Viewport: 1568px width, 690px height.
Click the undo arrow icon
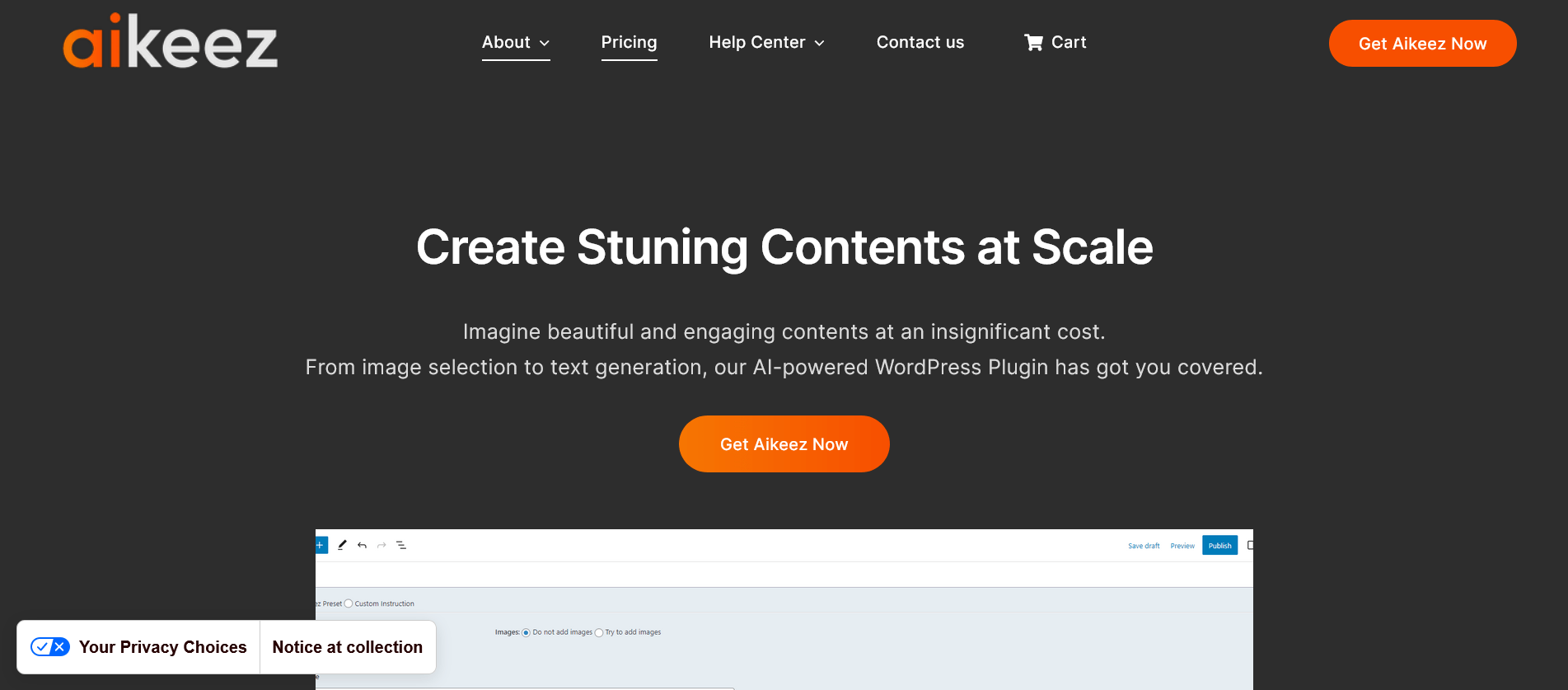click(362, 545)
